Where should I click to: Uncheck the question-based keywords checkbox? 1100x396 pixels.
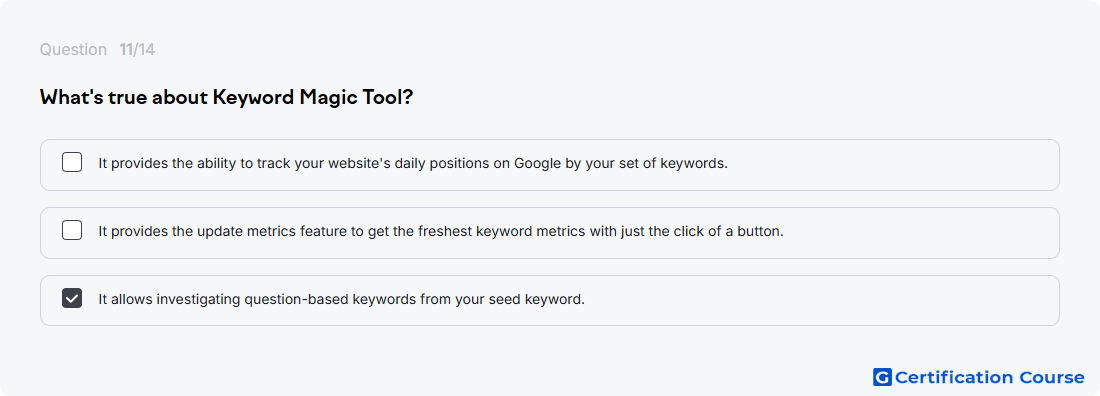point(72,298)
